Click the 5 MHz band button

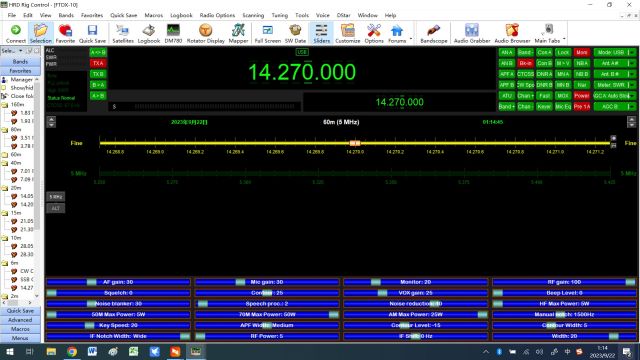[x=56, y=197]
